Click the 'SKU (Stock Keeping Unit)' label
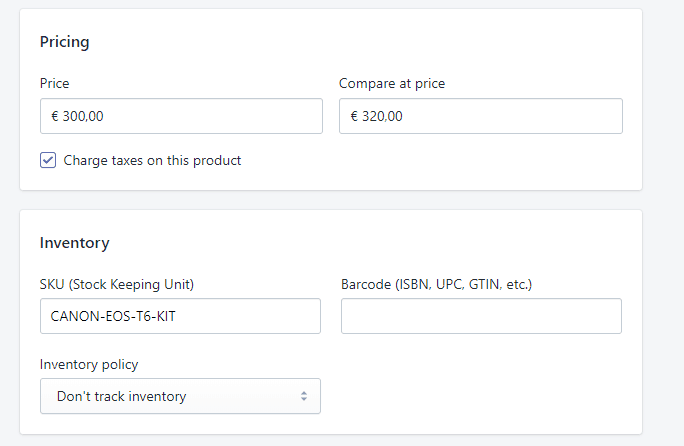Viewport: 684px width, 446px height. 116,285
